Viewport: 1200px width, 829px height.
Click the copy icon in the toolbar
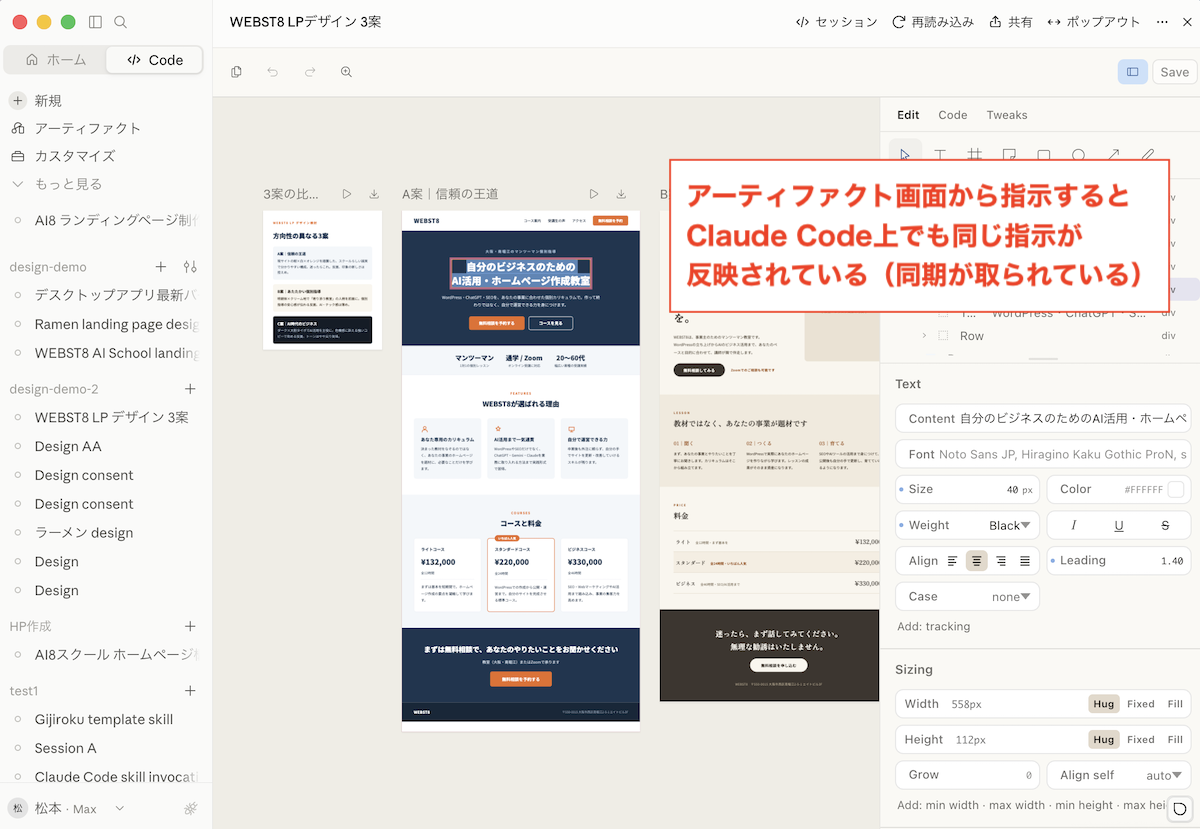point(236,72)
